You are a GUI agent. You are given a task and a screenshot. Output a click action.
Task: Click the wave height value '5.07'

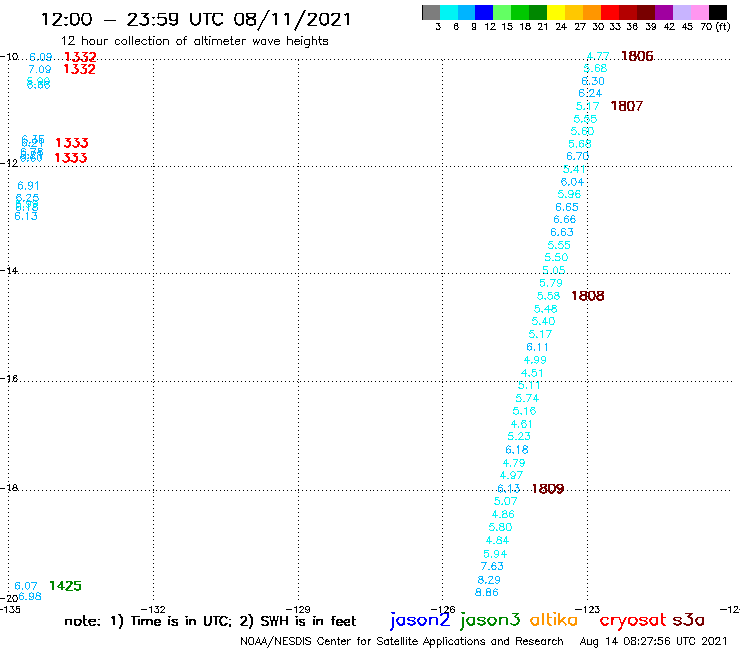(505, 501)
